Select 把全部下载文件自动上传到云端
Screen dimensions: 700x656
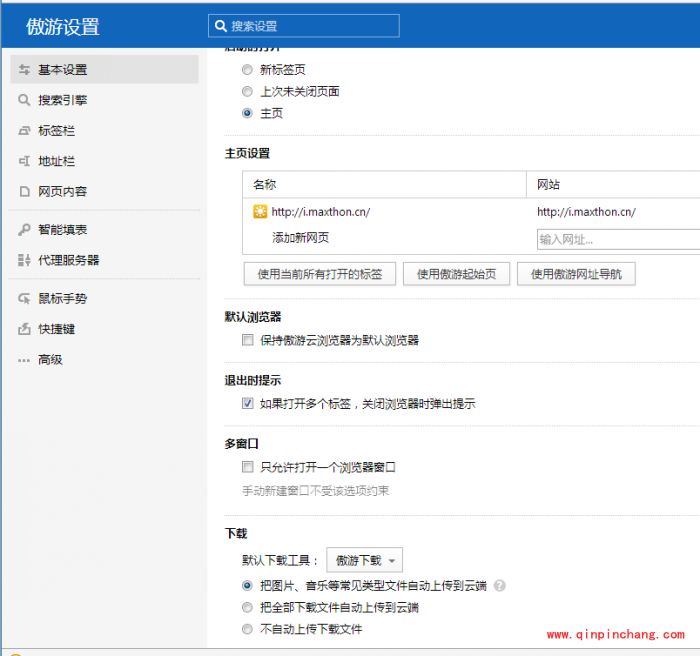[x=247, y=607]
